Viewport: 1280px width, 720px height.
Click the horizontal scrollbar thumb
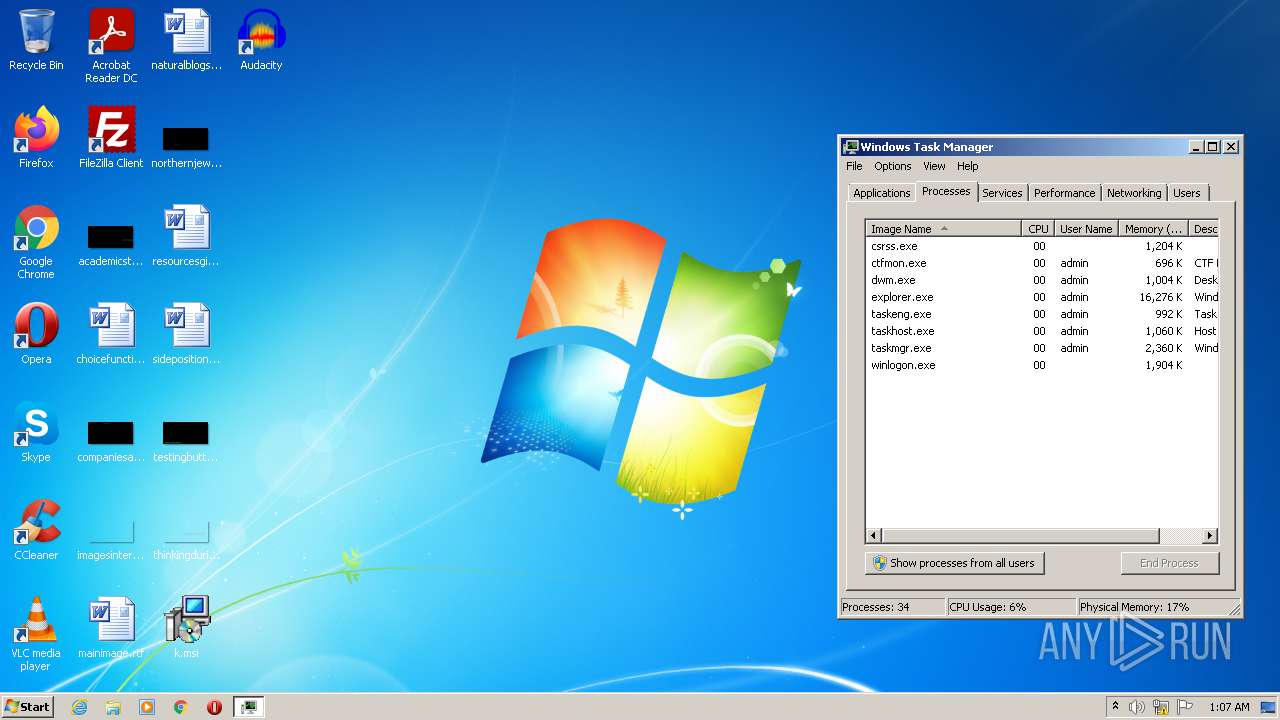click(x=1020, y=536)
